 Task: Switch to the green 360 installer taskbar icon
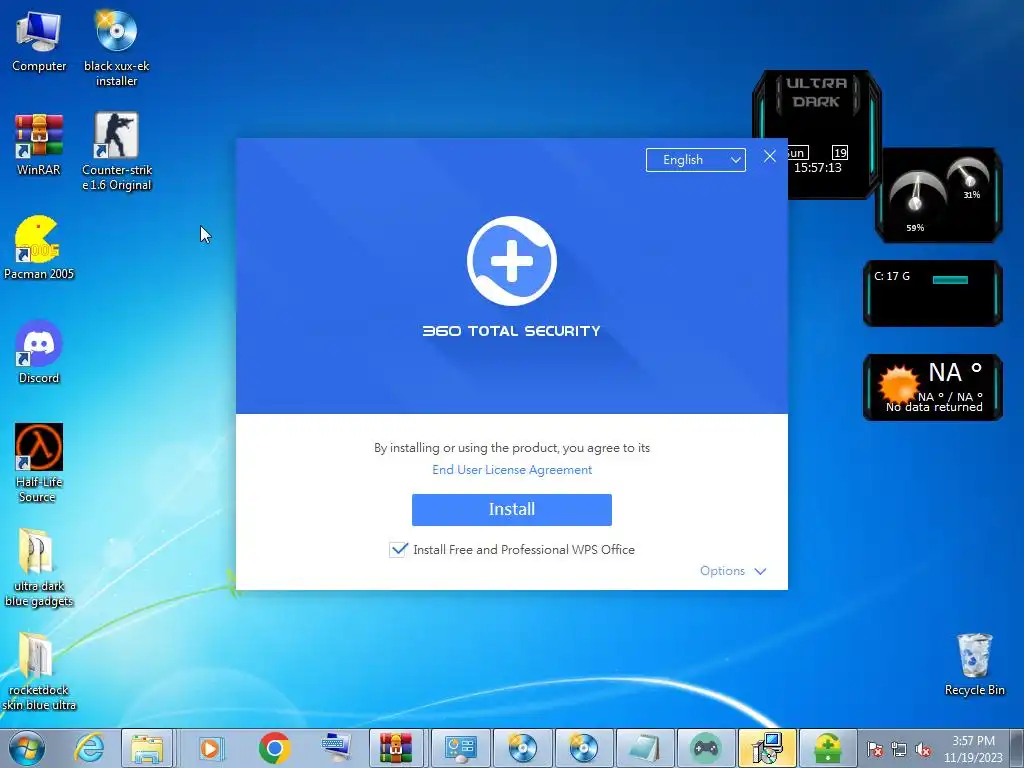point(827,748)
